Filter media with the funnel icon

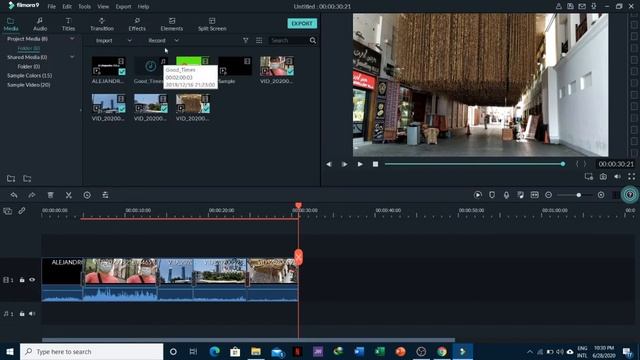pos(246,40)
